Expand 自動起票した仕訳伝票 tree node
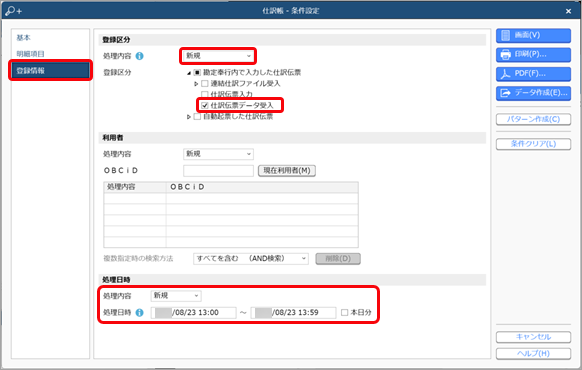This screenshot has width=582, height=370. pos(189,117)
